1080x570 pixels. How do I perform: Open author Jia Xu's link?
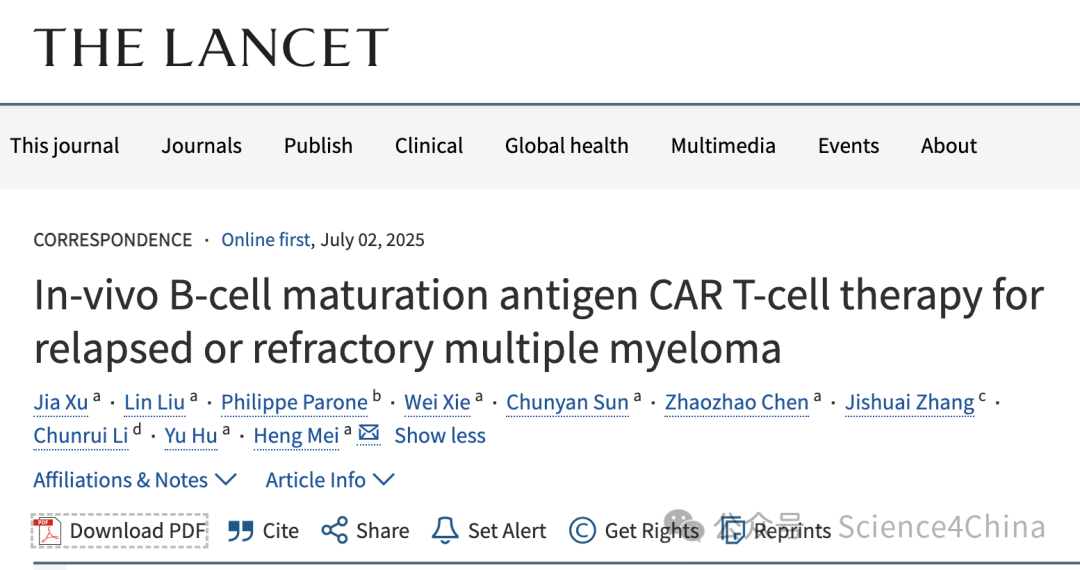[x=61, y=402]
